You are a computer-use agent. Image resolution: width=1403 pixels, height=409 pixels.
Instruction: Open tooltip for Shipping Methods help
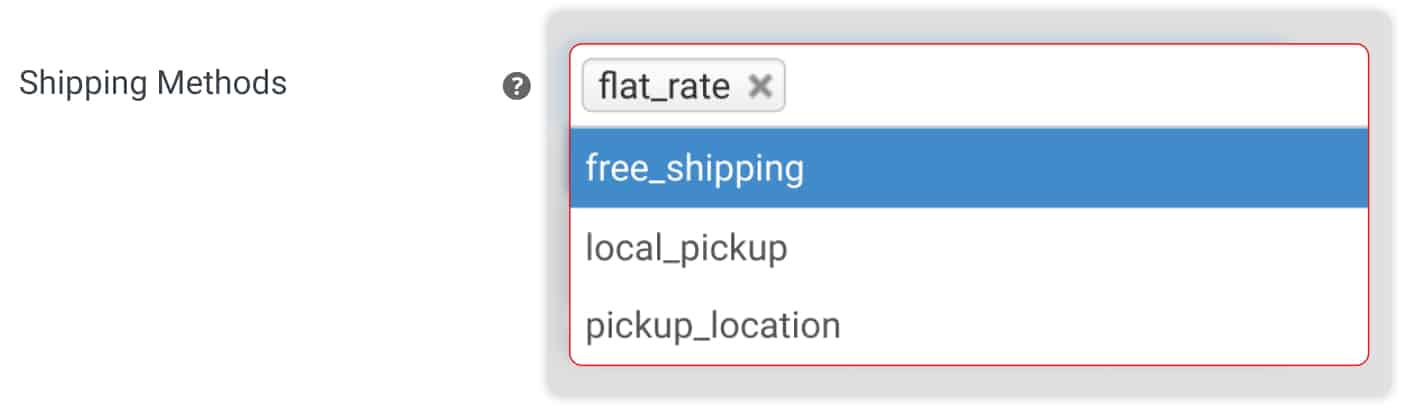pos(516,87)
